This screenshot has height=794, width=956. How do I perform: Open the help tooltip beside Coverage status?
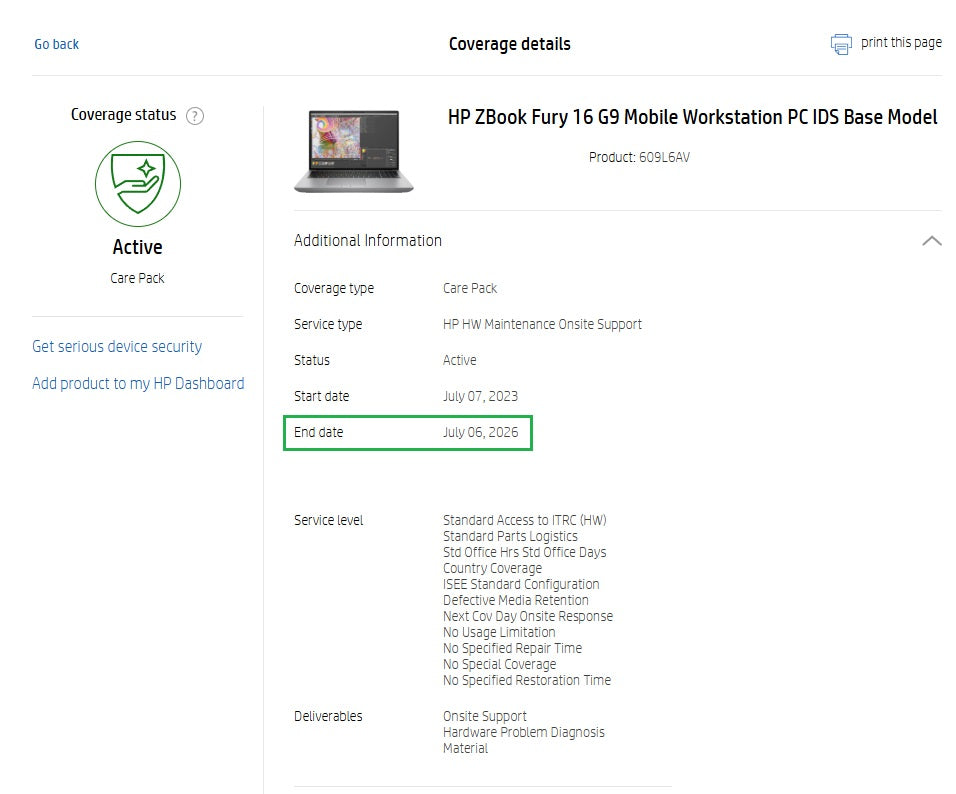click(194, 116)
